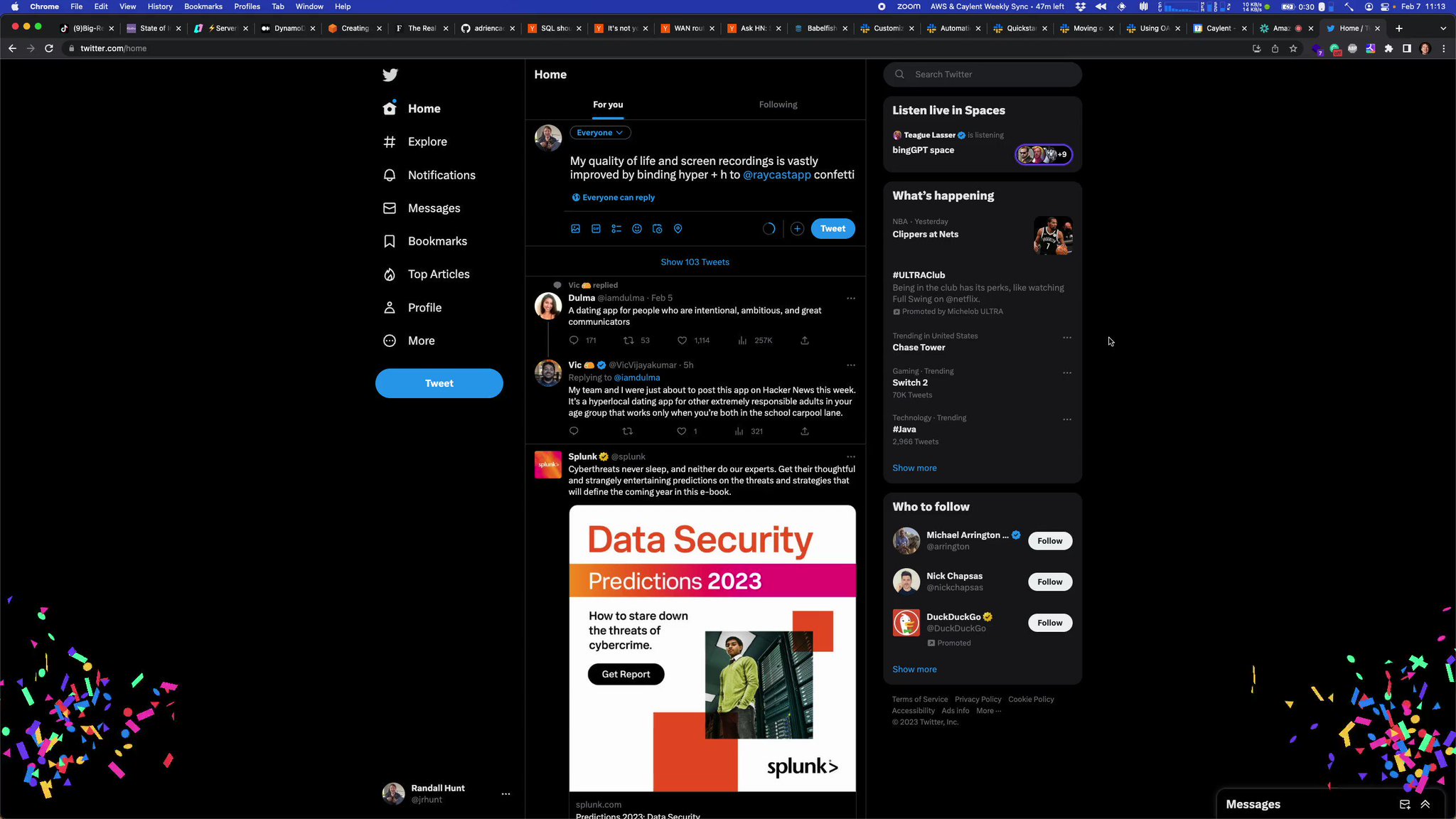Screen dimensions: 1456x819
Task: Reload the page in Chrome
Action: [x=49, y=48]
